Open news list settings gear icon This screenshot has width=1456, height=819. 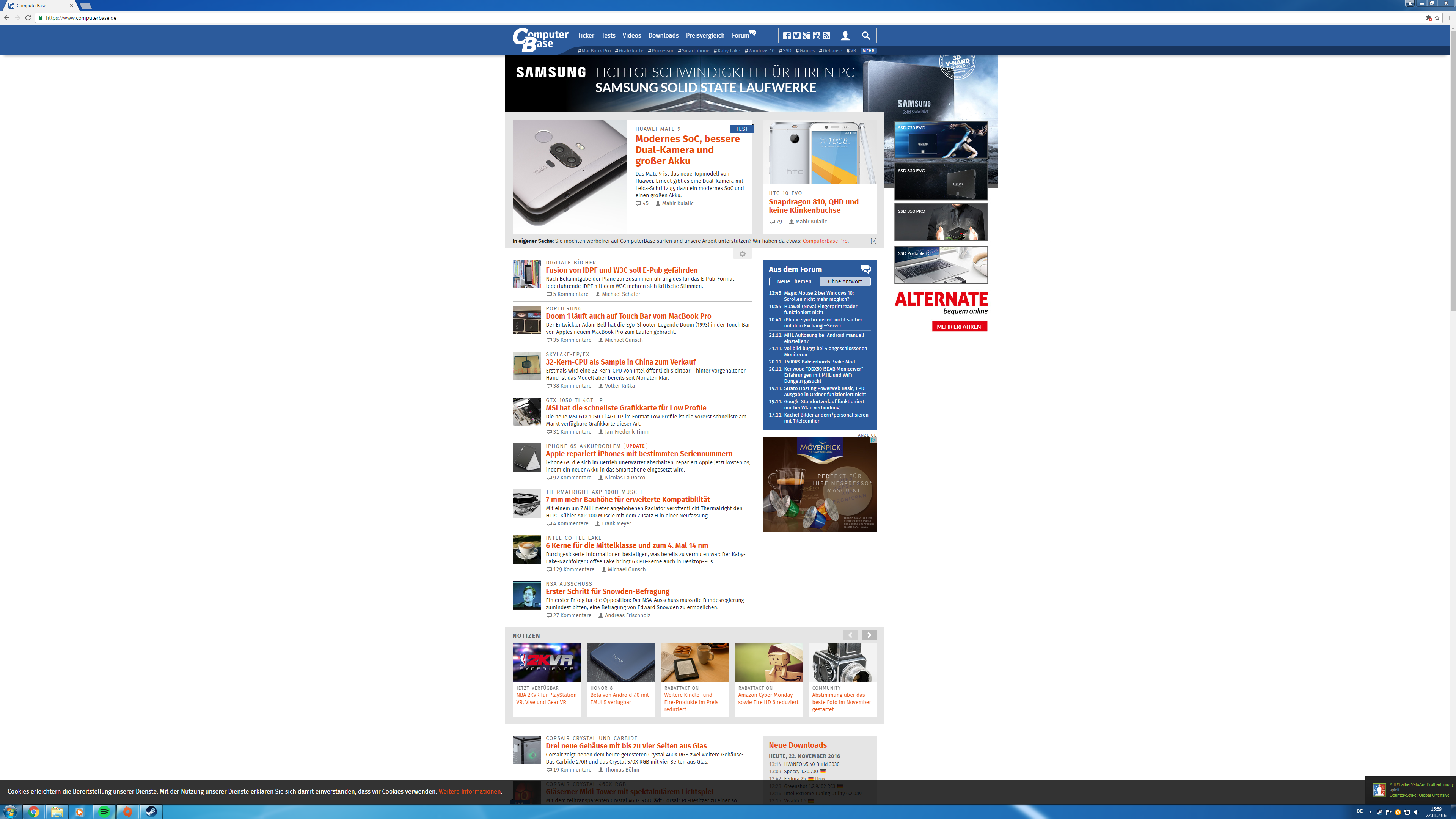[x=742, y=254]
